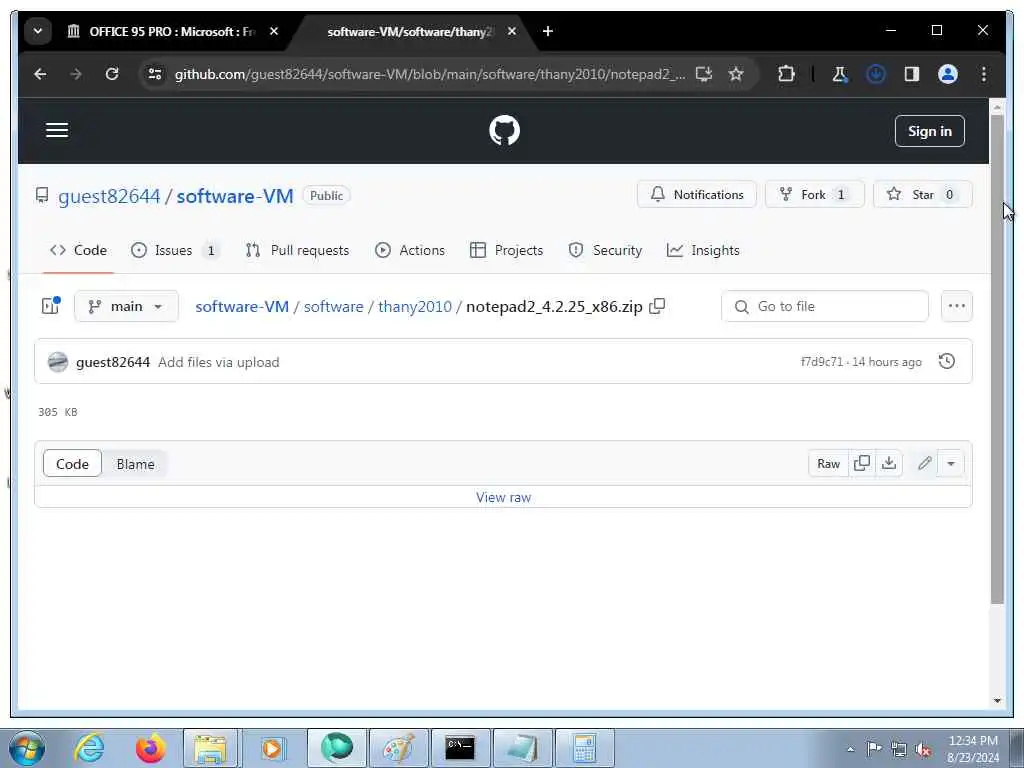The image size is (1024, 768).
Task: Open guest82644 avatar in commit row
Action: tap(57, 362)
